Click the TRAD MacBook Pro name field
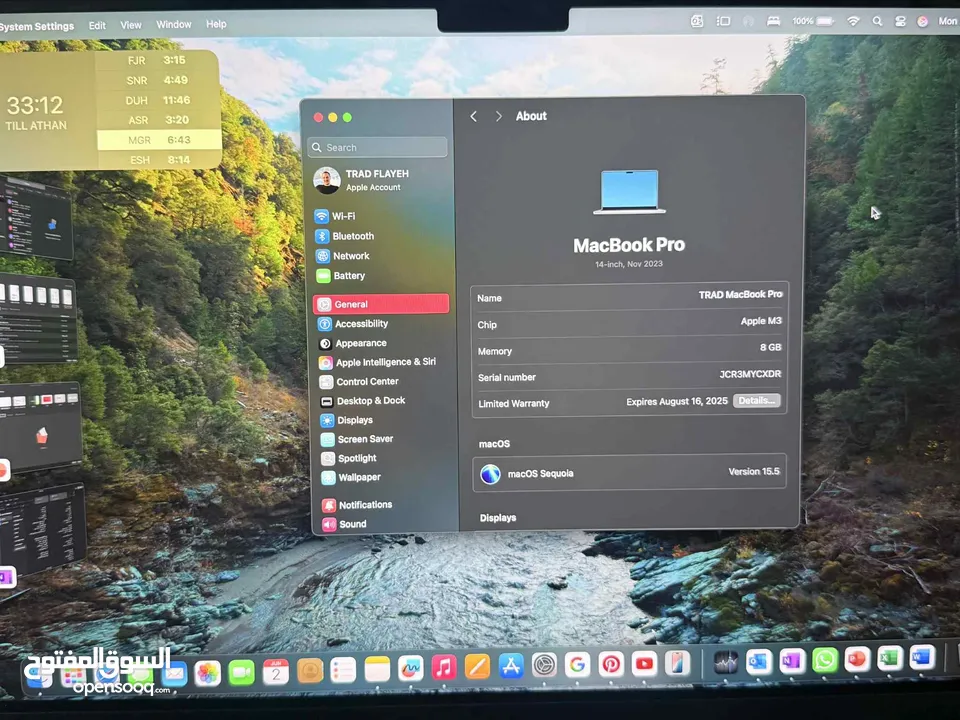 point(740,294)
